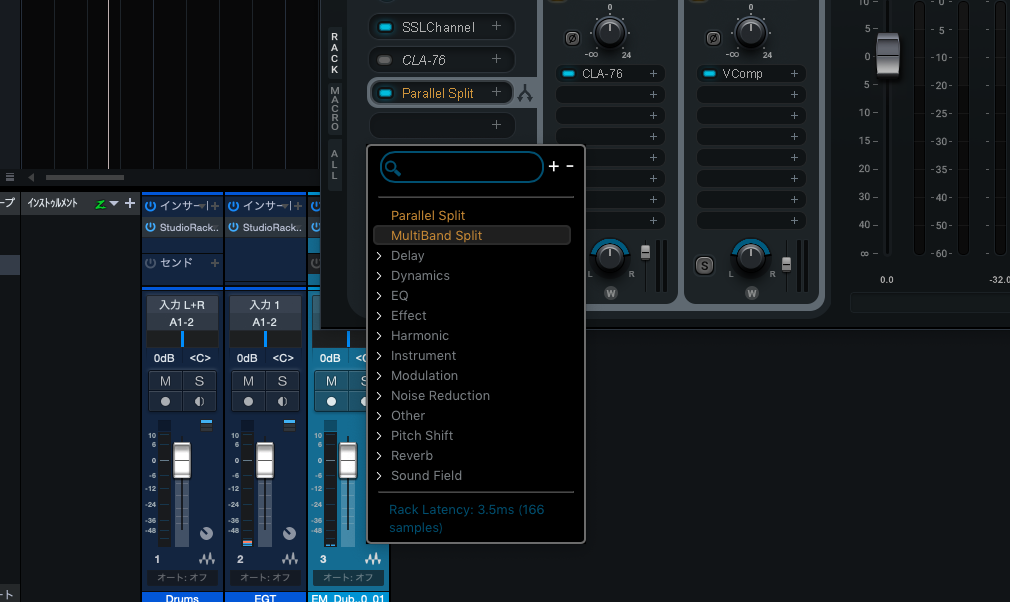Add a send on the Drums channel
Image resolution: width=1010 pixels, height=602 pixels.
tap(215, 263)
